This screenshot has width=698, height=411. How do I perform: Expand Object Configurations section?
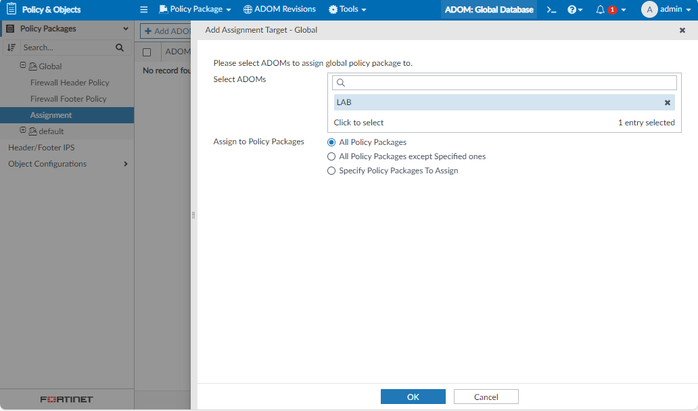click(x=125, y=164)
